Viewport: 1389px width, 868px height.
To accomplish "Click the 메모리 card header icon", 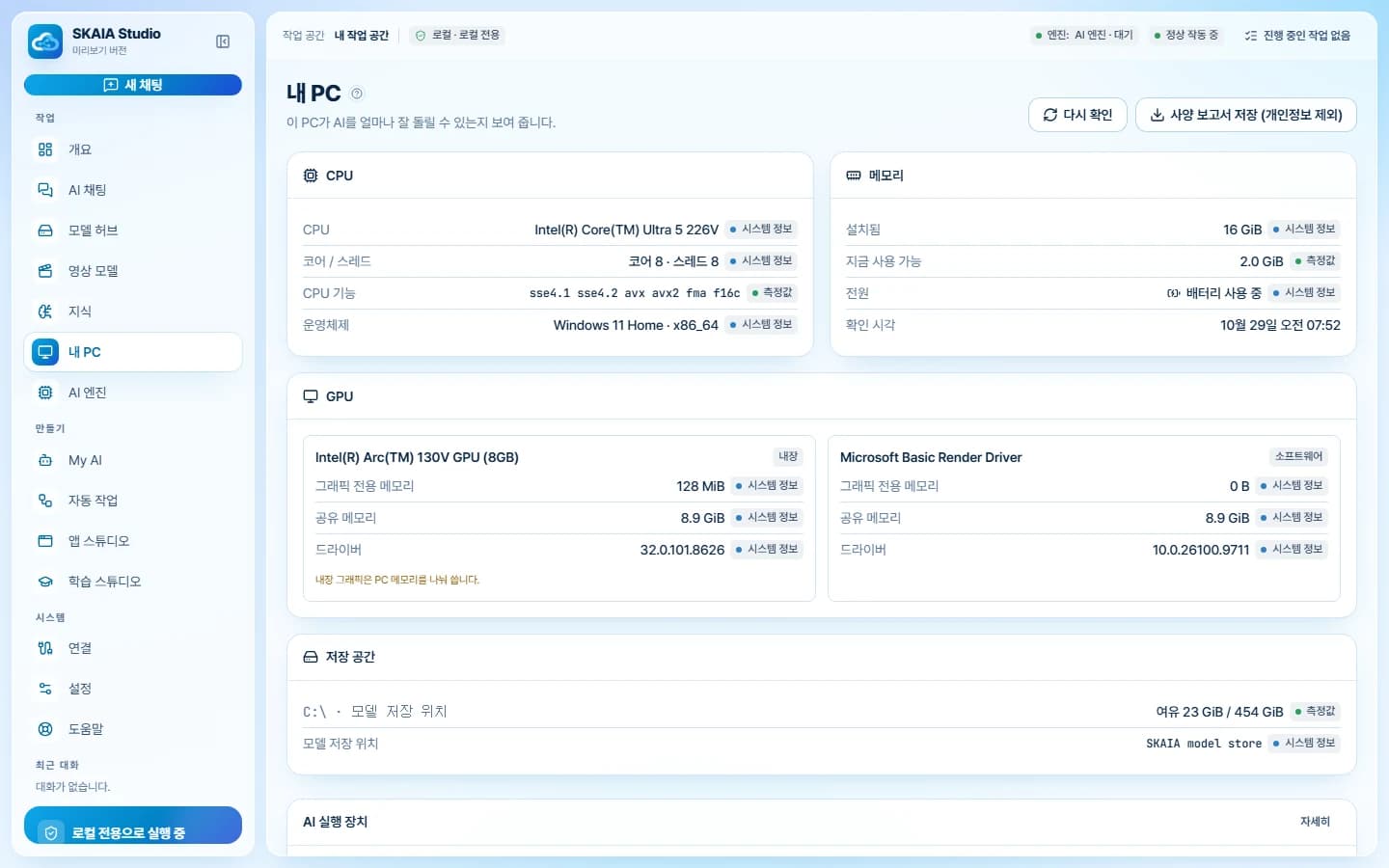I will click(854, 176).
